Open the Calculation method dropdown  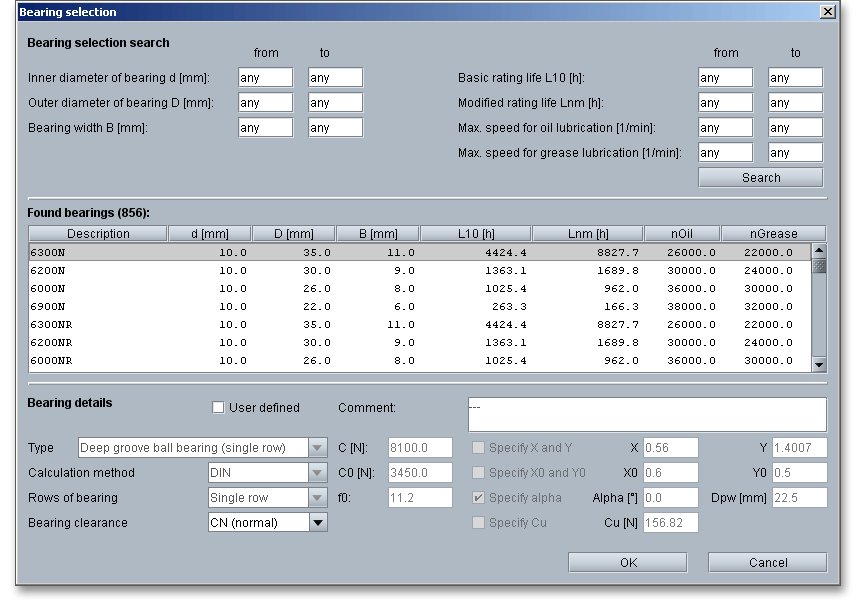pyautogui.click(x=317, y=473)
